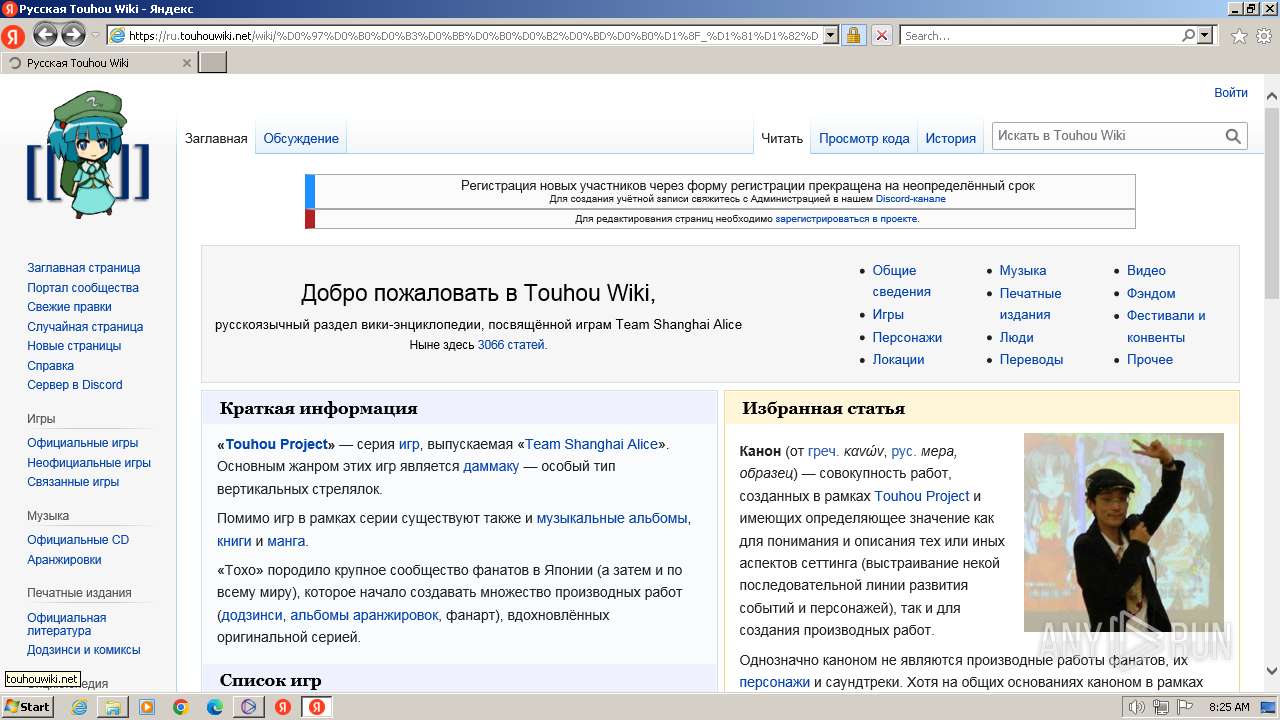Launch Google Chrome from taskbar

(x=181, y=707)
